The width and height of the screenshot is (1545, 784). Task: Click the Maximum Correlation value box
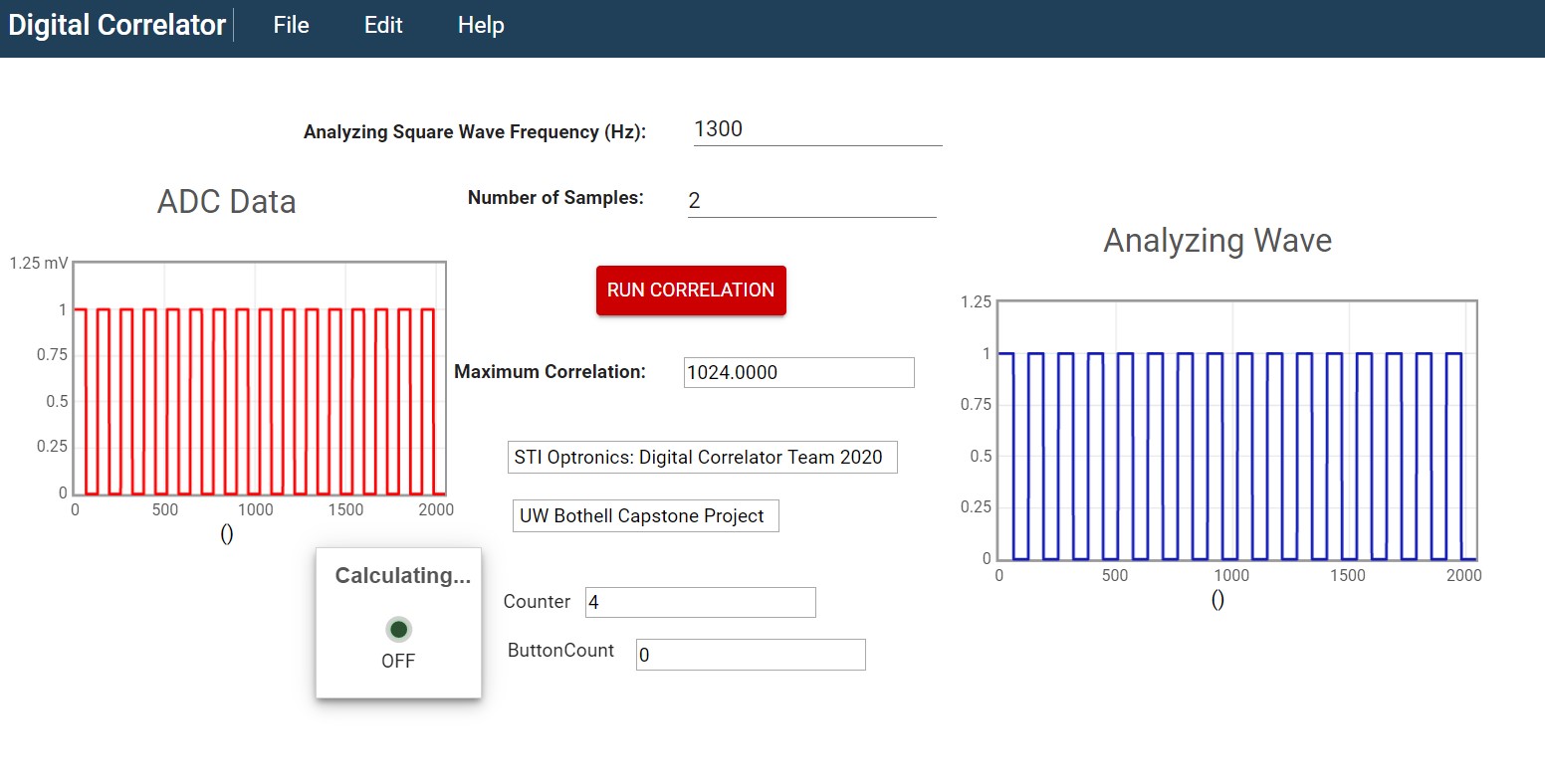(798, 372)
